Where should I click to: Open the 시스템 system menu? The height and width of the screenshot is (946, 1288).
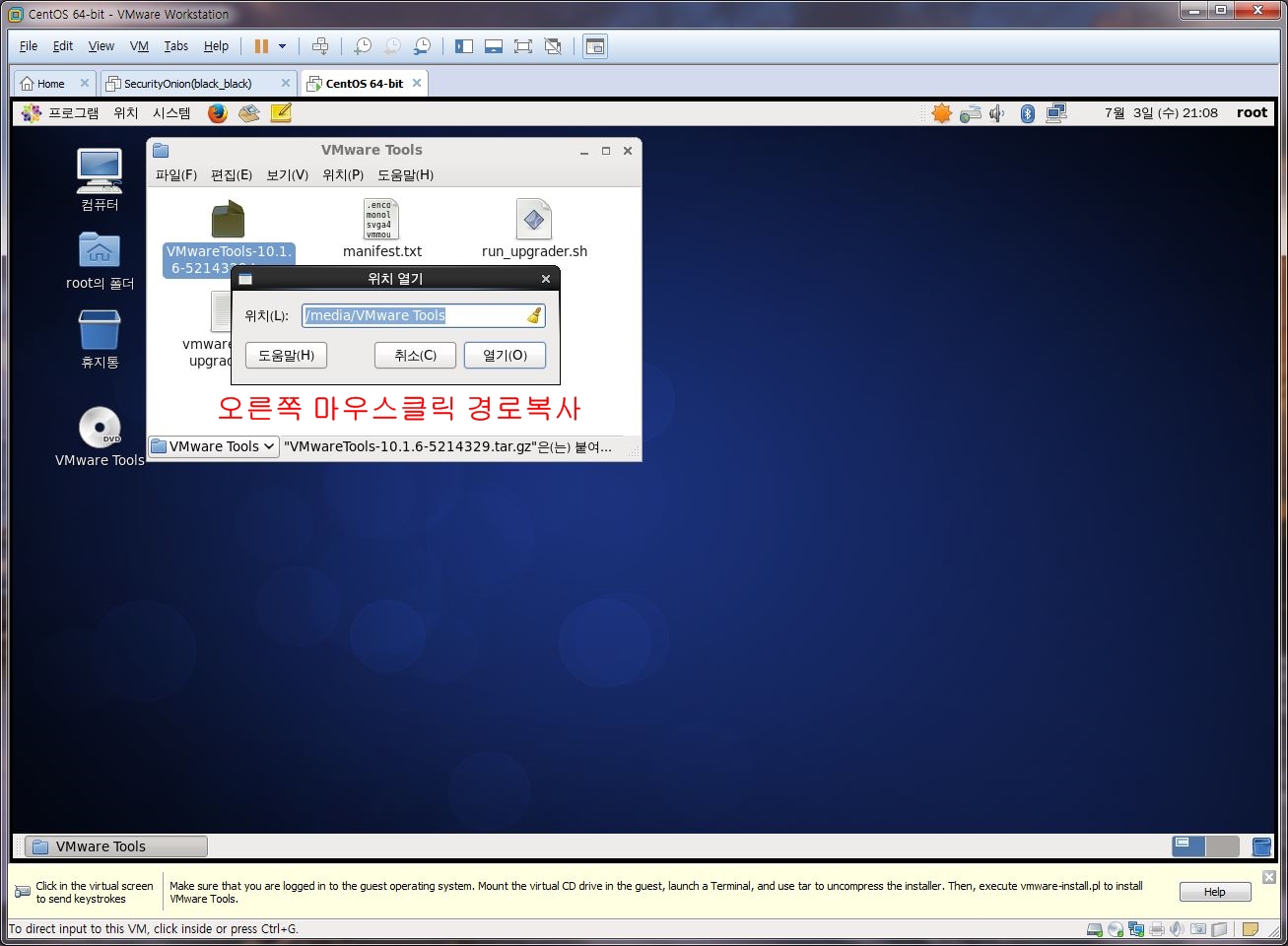click(171, 113)
